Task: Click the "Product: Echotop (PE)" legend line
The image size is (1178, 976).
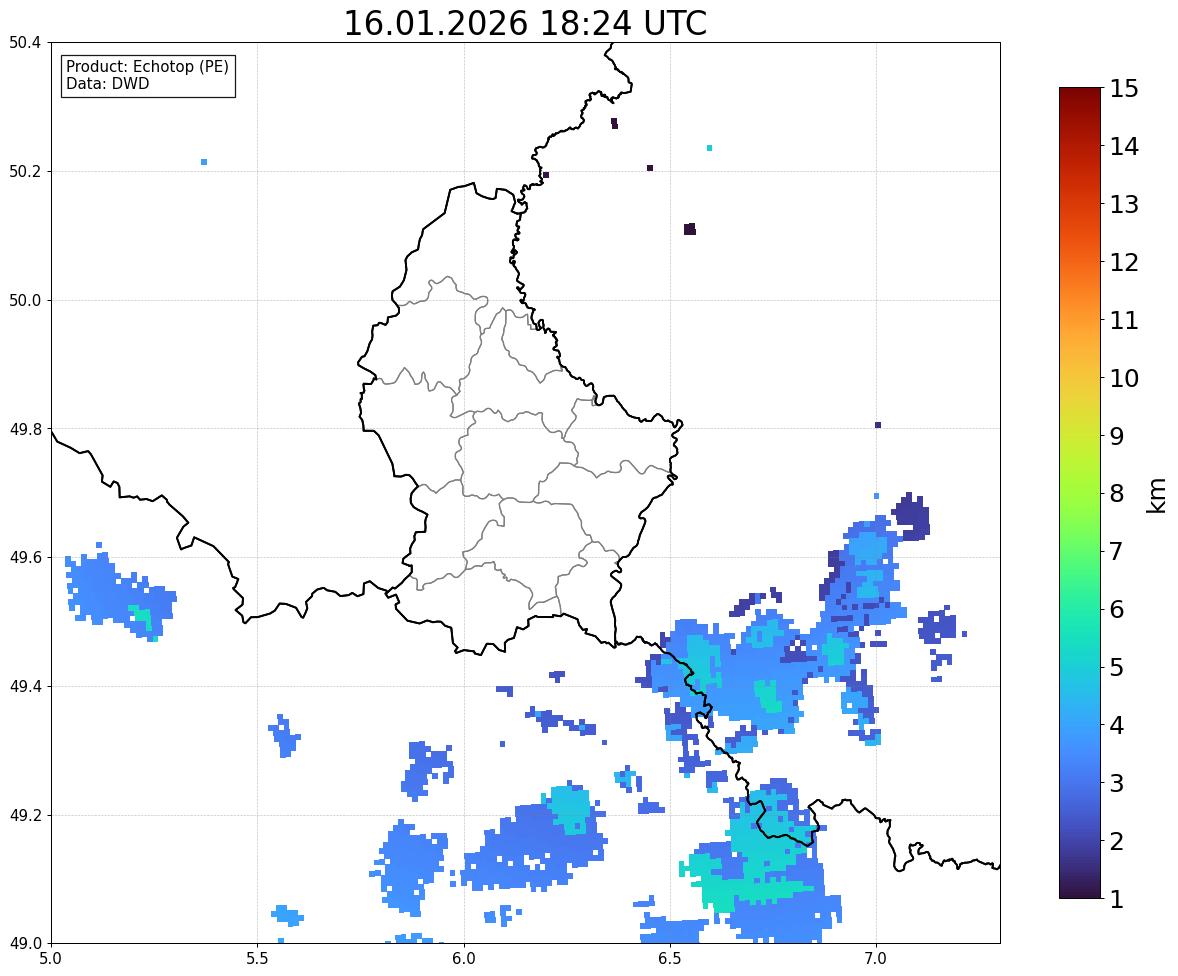Action: point(147,67)
